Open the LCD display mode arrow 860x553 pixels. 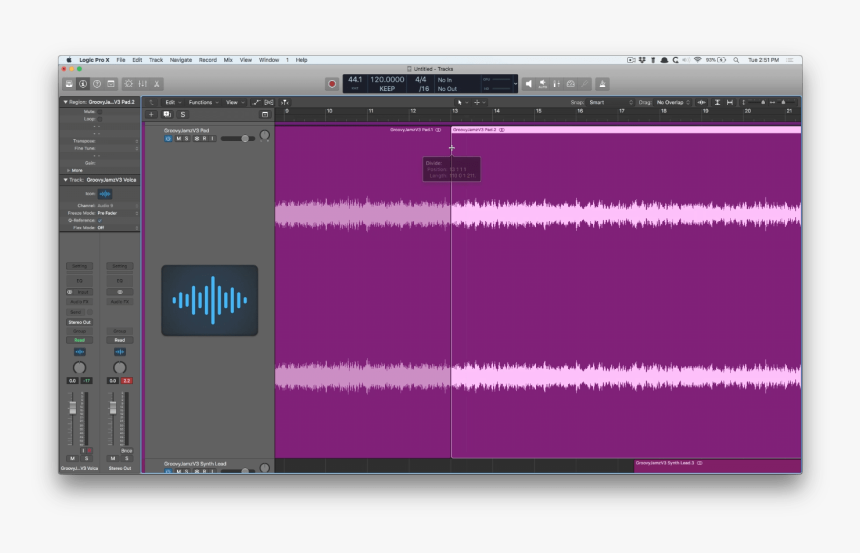point(515,84)
